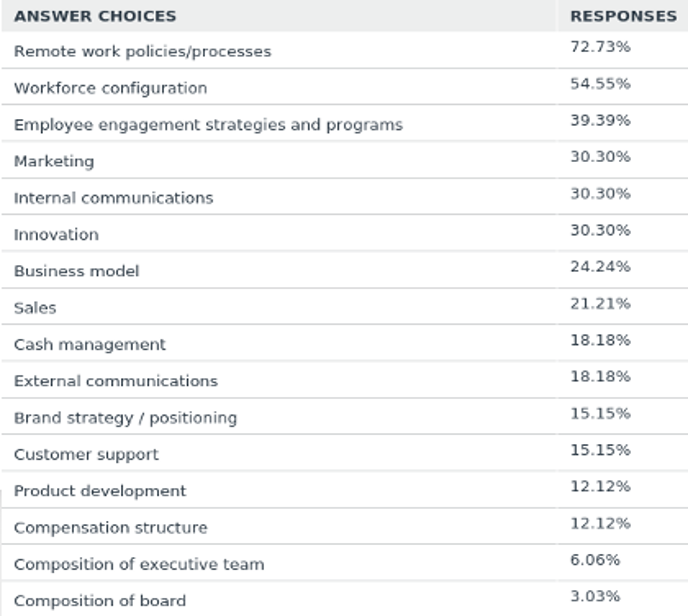
Task: Select the Product development answer choice
Action: tap(100, 491)
